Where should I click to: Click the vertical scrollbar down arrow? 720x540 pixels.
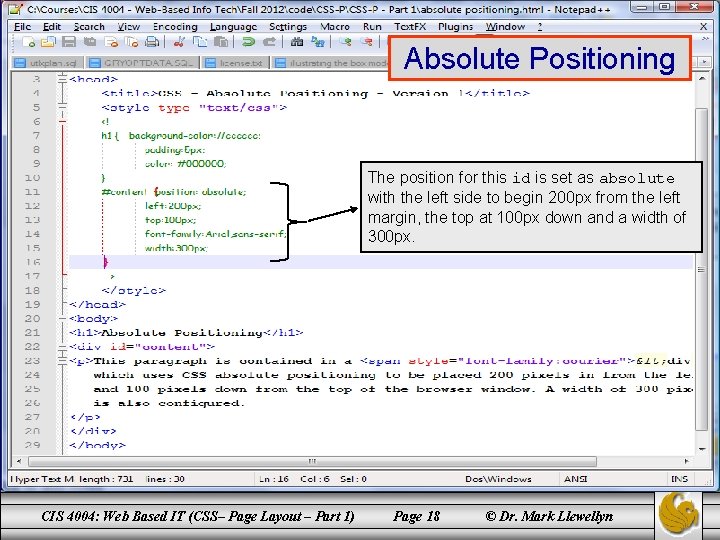coord(702,449)
